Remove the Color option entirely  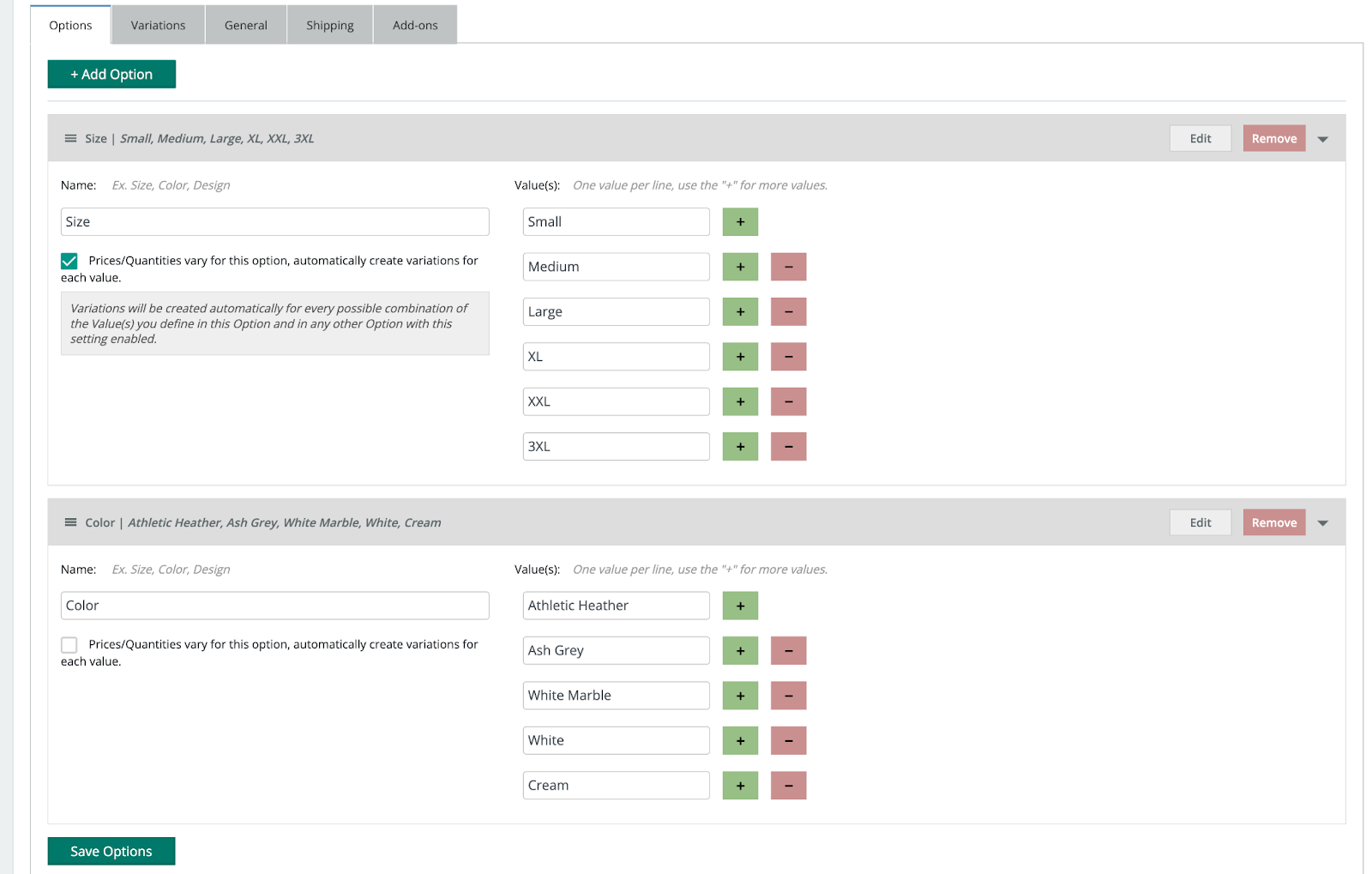(x=1273, y=522)
